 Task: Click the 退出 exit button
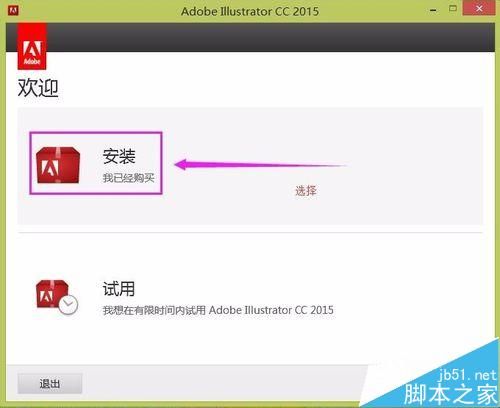click(50, 383)
